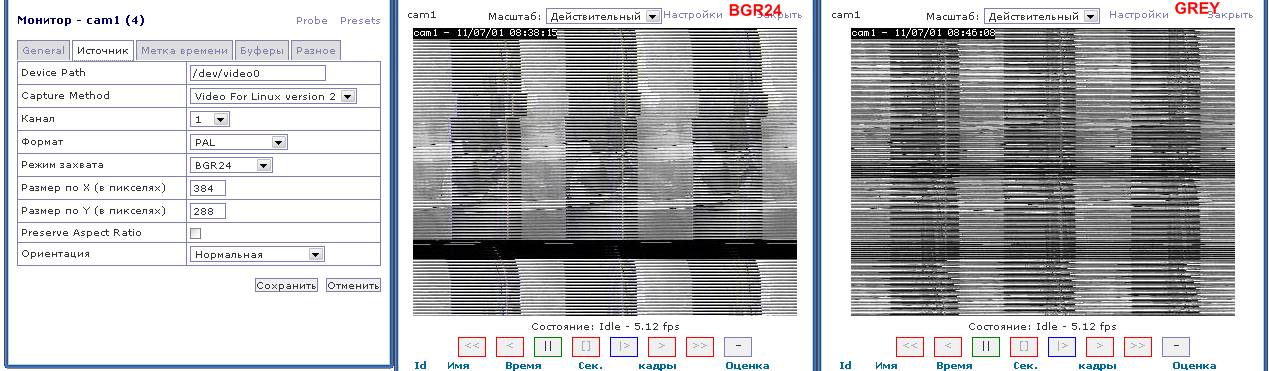Open Метка времени tab
Screen dimensions: 1269x371
click(x=184, y=51)
